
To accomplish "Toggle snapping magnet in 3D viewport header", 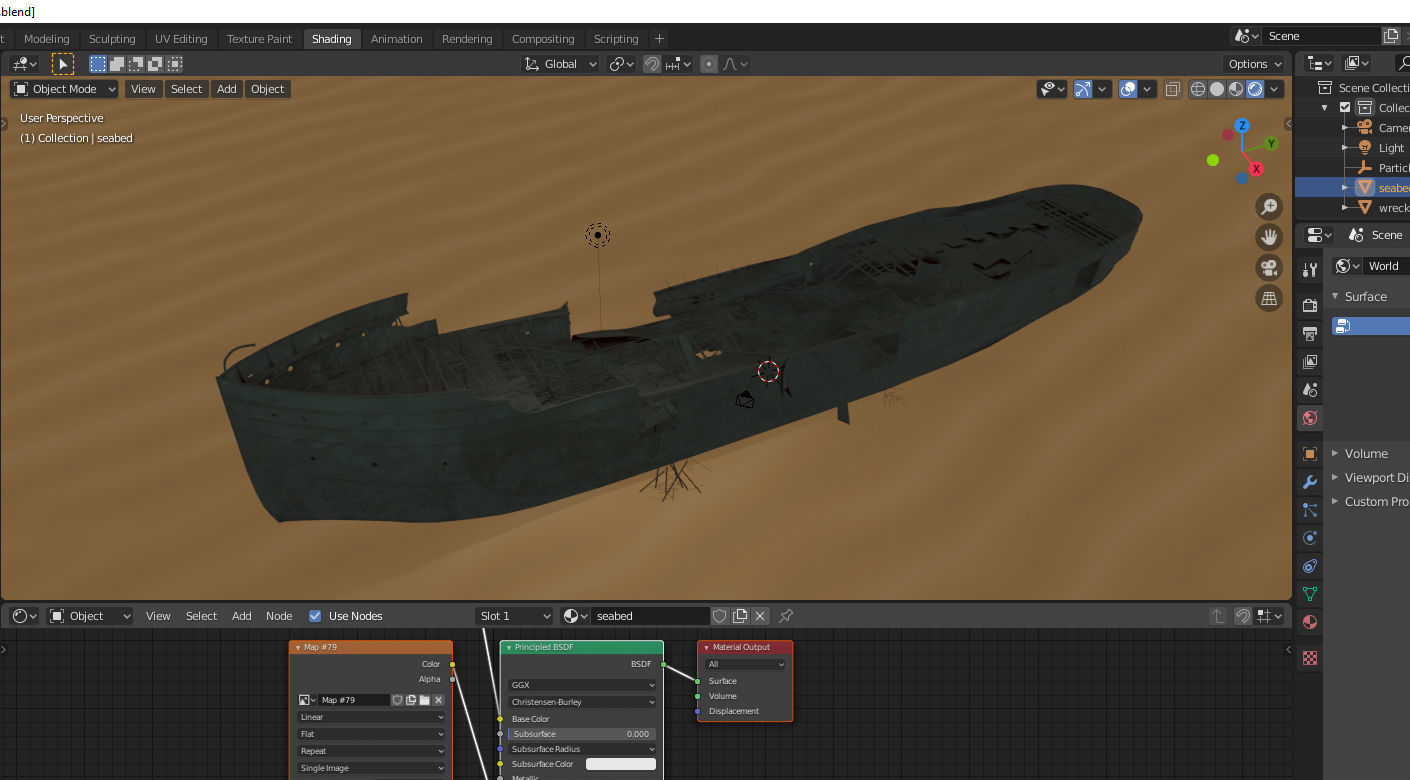I will click(652, 64).
